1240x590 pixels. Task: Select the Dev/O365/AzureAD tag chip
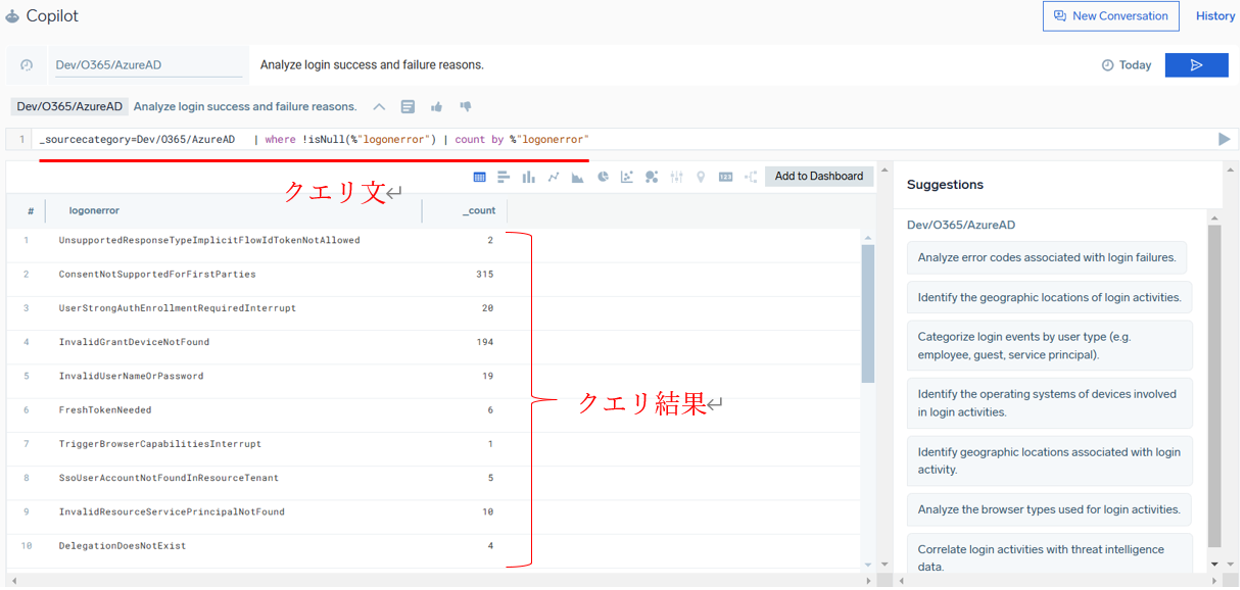coord(69,106)
